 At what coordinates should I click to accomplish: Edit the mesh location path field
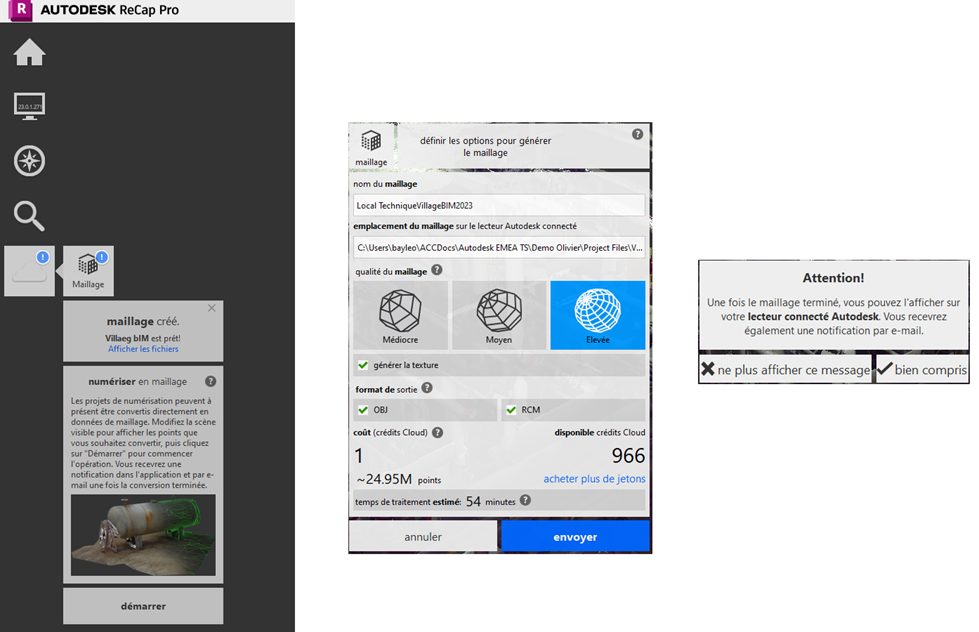point(499,247)
